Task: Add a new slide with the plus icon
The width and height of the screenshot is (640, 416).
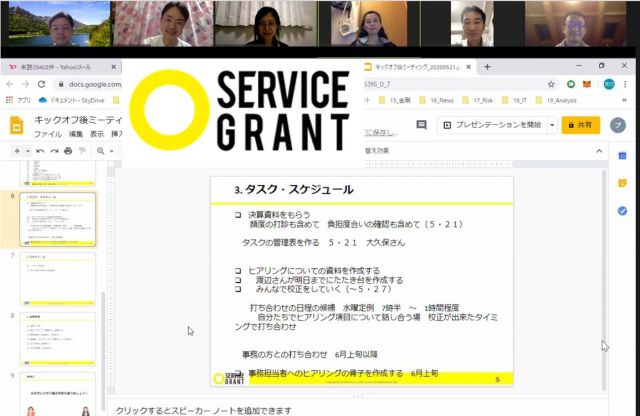Action: click(x=17, y=151)
